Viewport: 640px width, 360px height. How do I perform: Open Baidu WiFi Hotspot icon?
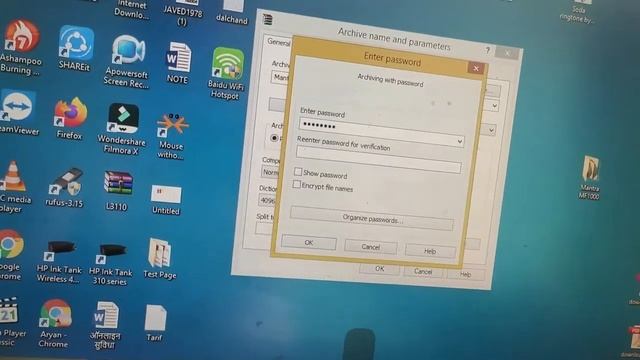pyautogui.click(x=227, y=73)
